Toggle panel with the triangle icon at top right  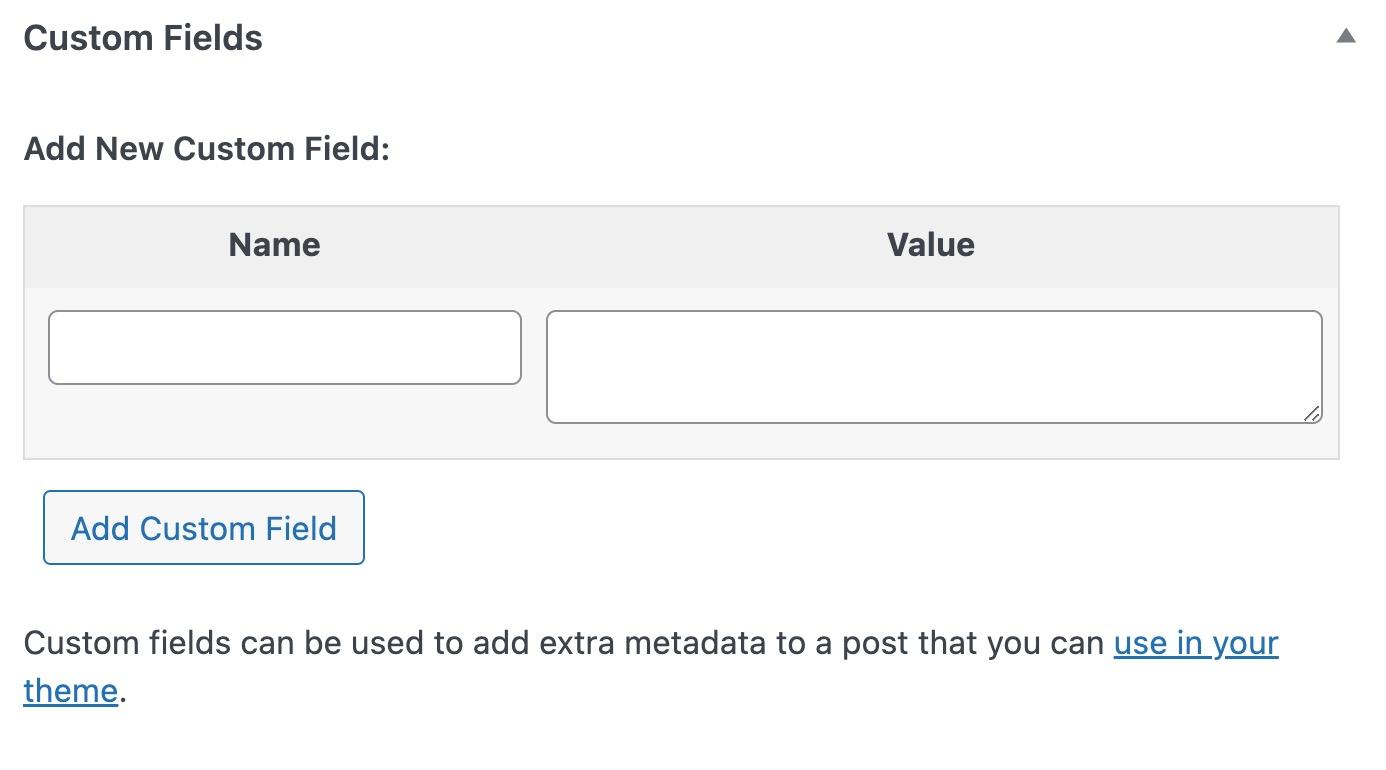(x=1346, y=36)
